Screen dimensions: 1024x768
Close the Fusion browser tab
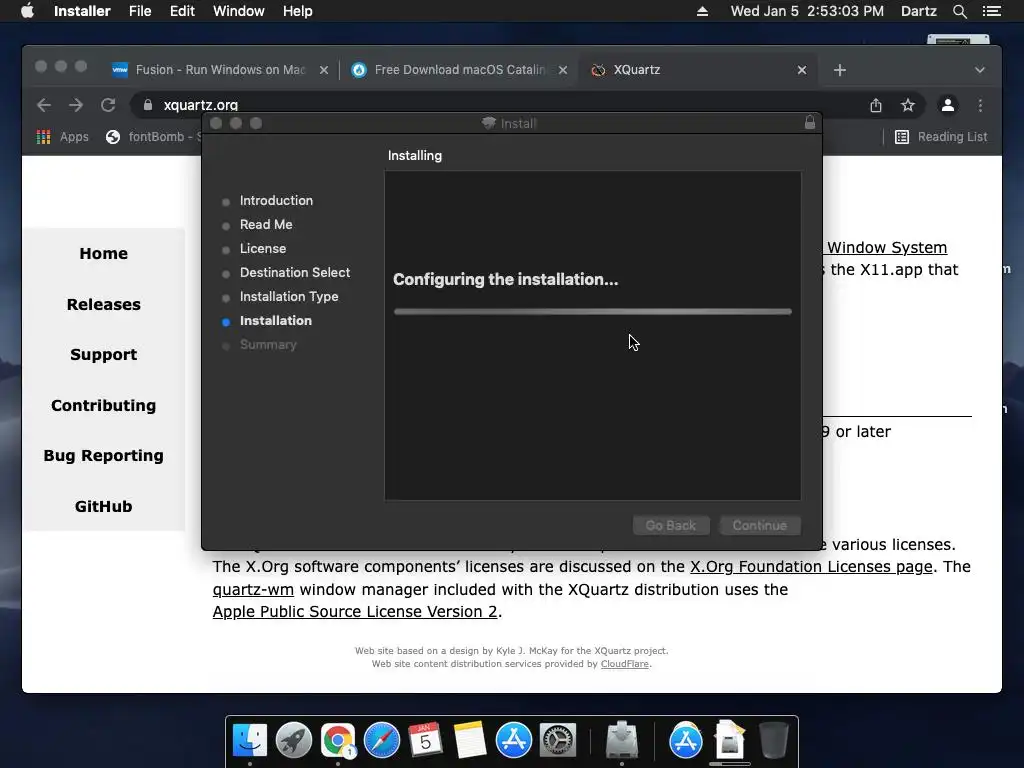coord(323,70)
